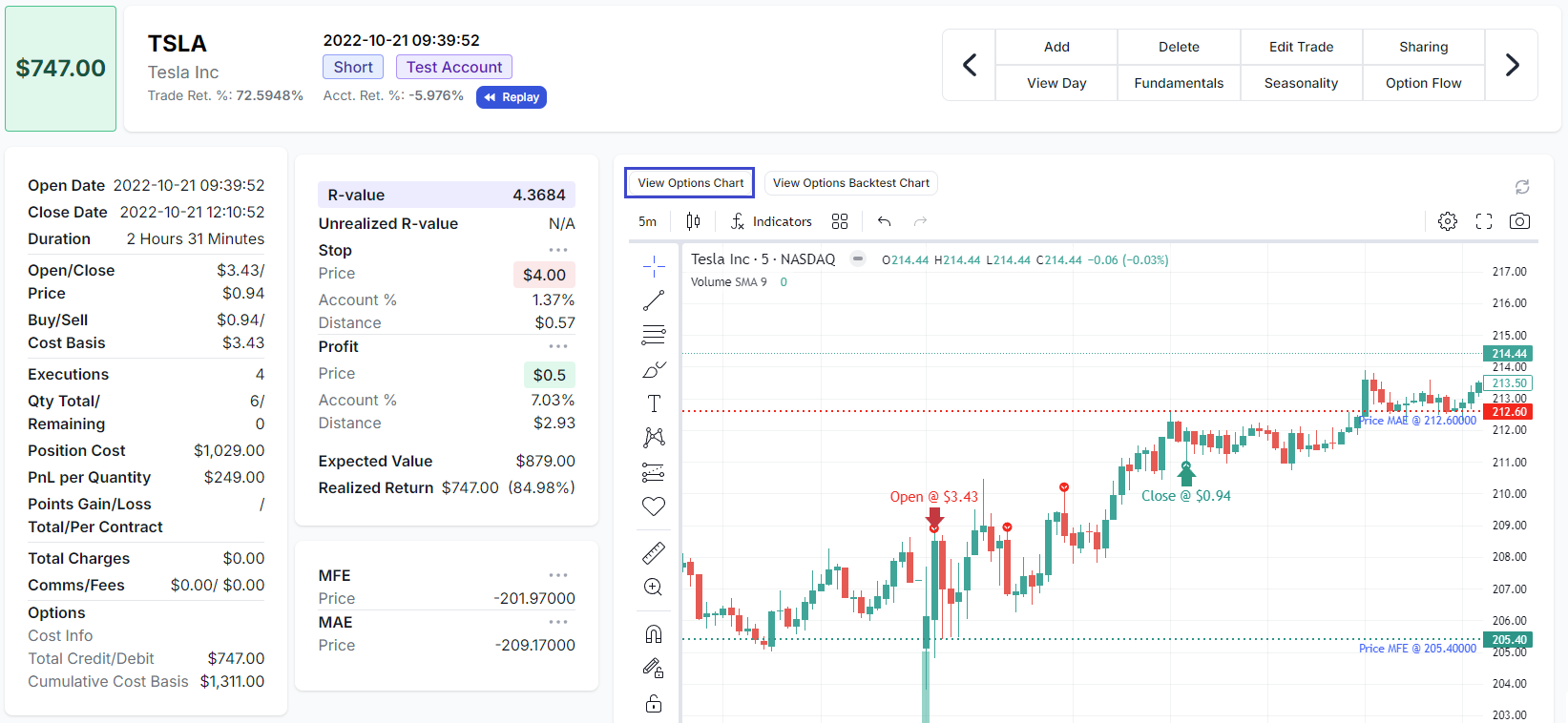Viewport: 1568px width, 723px height.
Task: Open the Sharing option
Action: click(x=1424, y=47)
